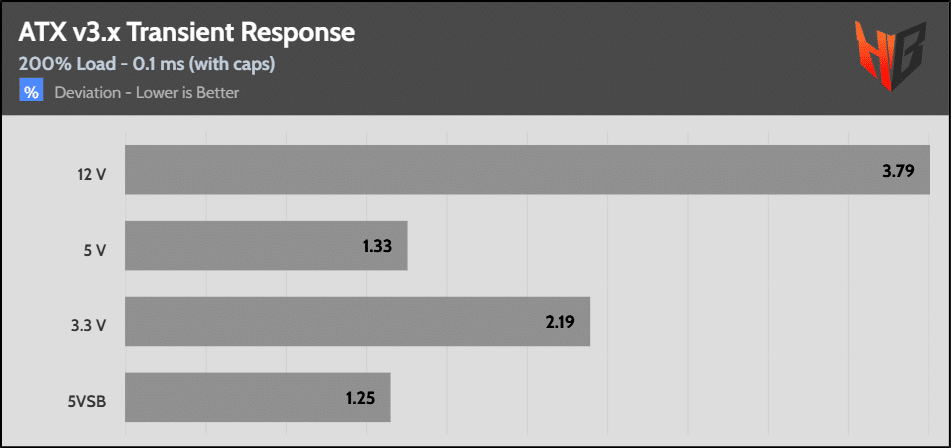Click the ATX v3.x Transient Response title
This screenshot has height=448, width=951.
tap(187, 32)
